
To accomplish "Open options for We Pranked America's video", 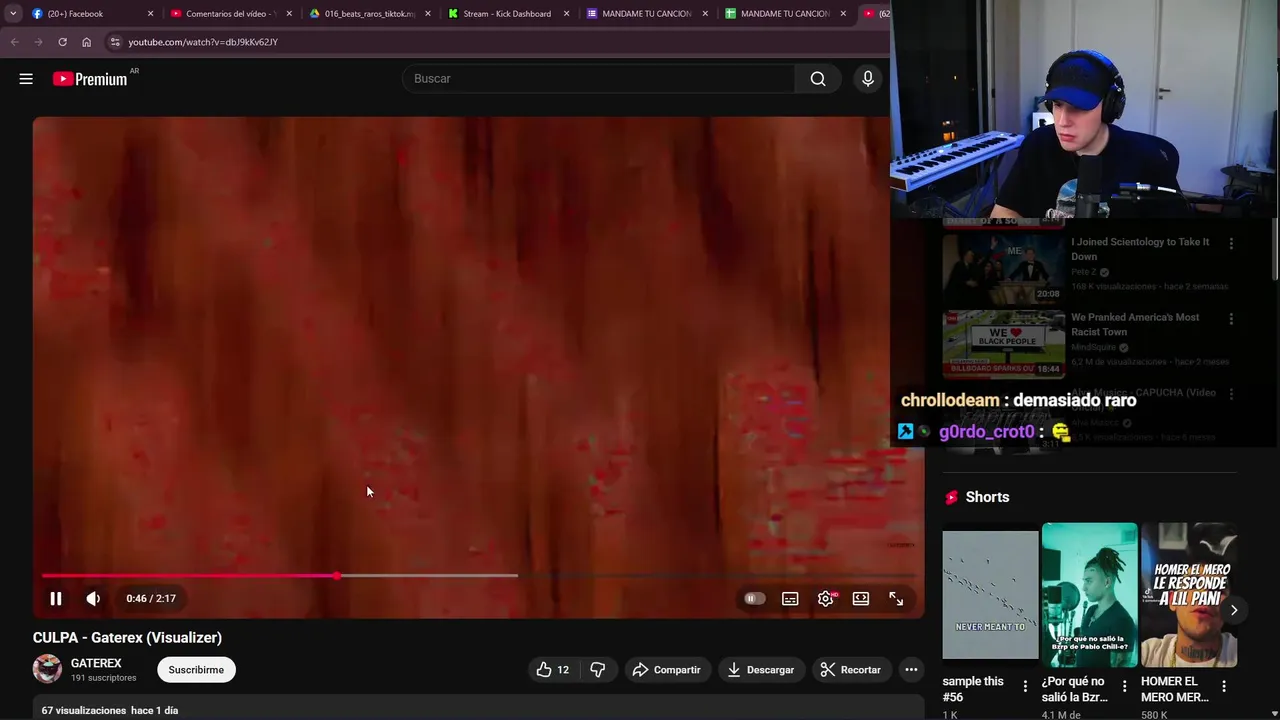I will tap(1231, 319).
